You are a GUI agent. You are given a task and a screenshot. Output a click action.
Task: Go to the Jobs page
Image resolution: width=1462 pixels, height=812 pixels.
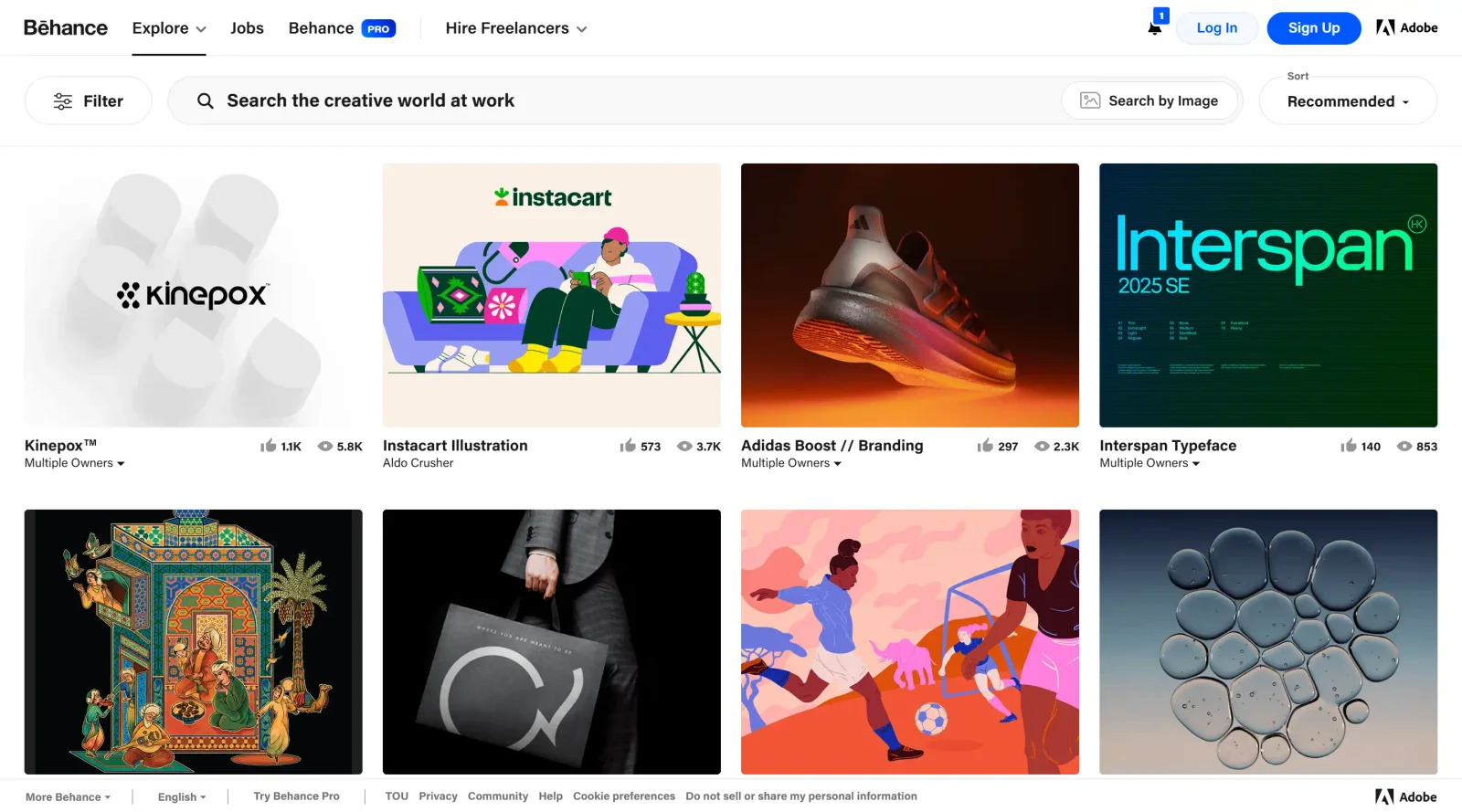(247, 28)
